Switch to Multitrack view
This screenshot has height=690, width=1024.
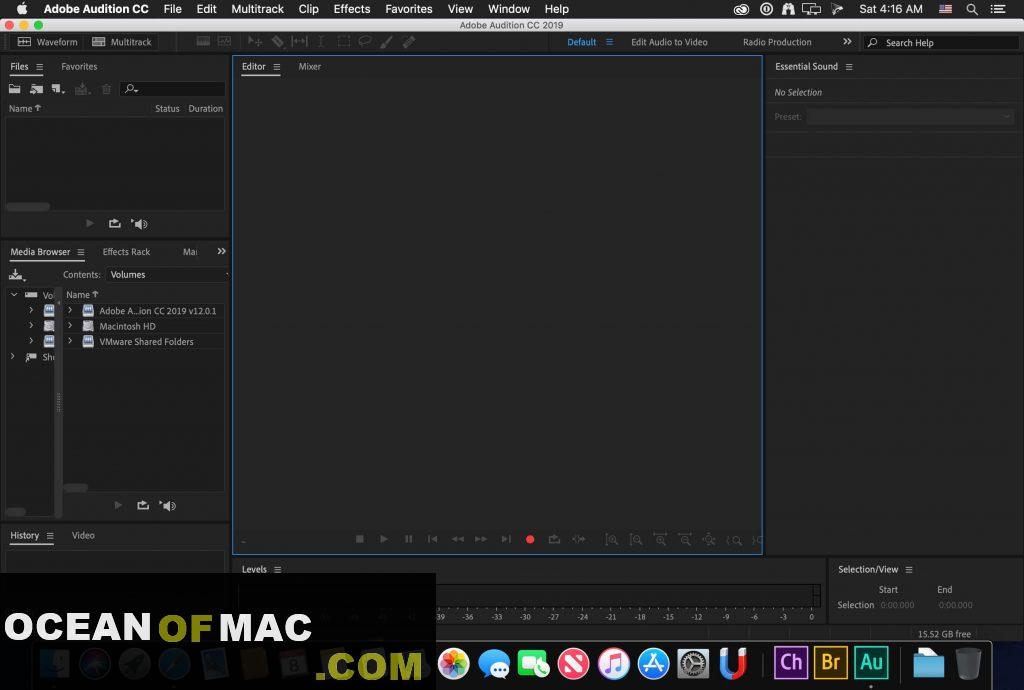pos(122,42)
